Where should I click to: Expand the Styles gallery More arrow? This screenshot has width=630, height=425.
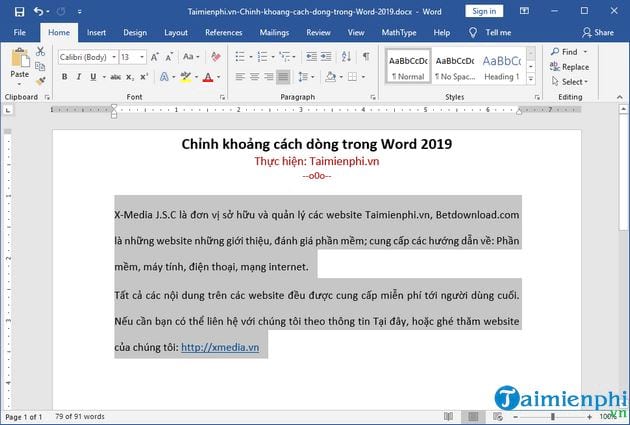pyautogui.click(x=531, y=79)
